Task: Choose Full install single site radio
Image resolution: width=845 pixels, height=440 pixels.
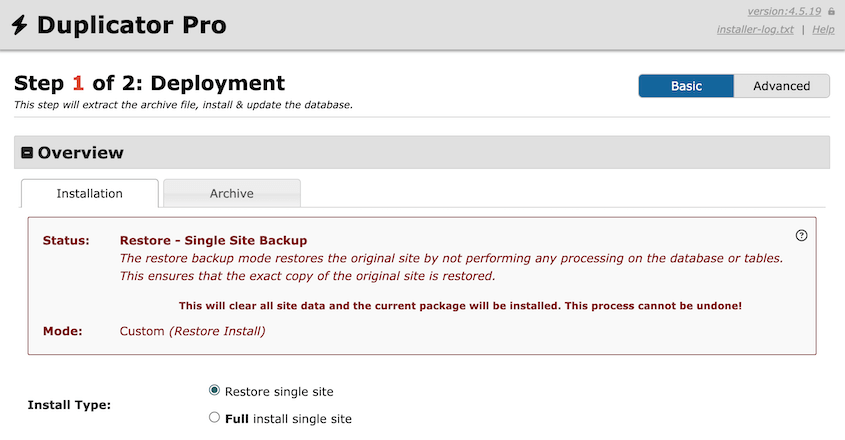Action: (x=214, y=417)
